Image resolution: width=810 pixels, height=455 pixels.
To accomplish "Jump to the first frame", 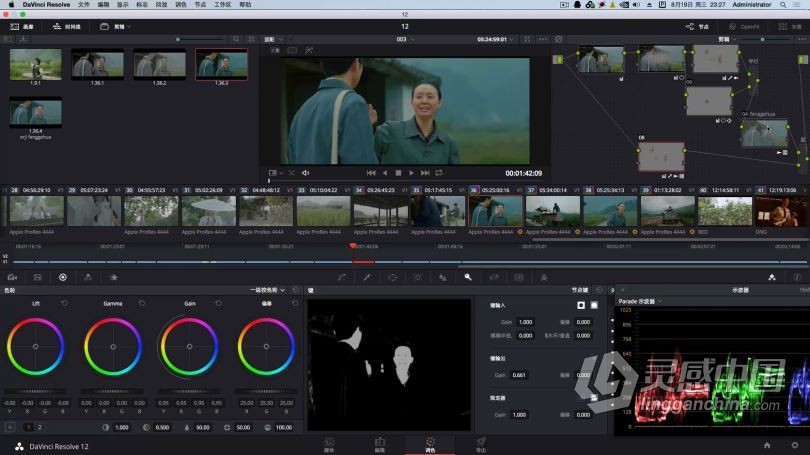I will tap(371, 173).
